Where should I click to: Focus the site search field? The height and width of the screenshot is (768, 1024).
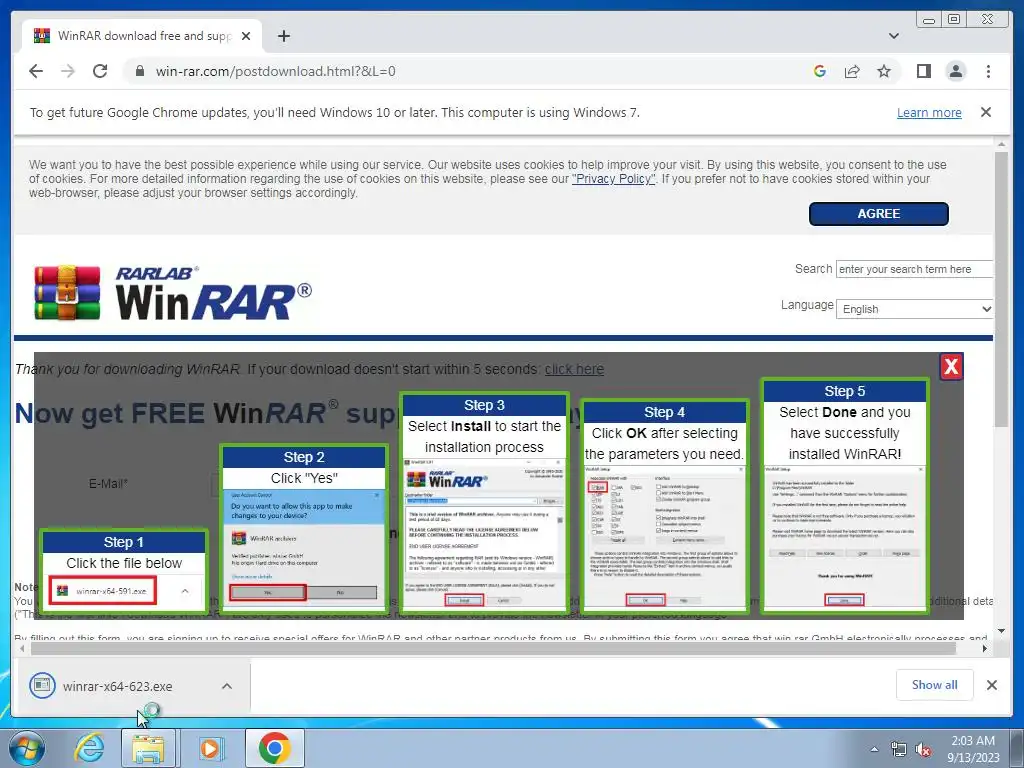(914, 269)
